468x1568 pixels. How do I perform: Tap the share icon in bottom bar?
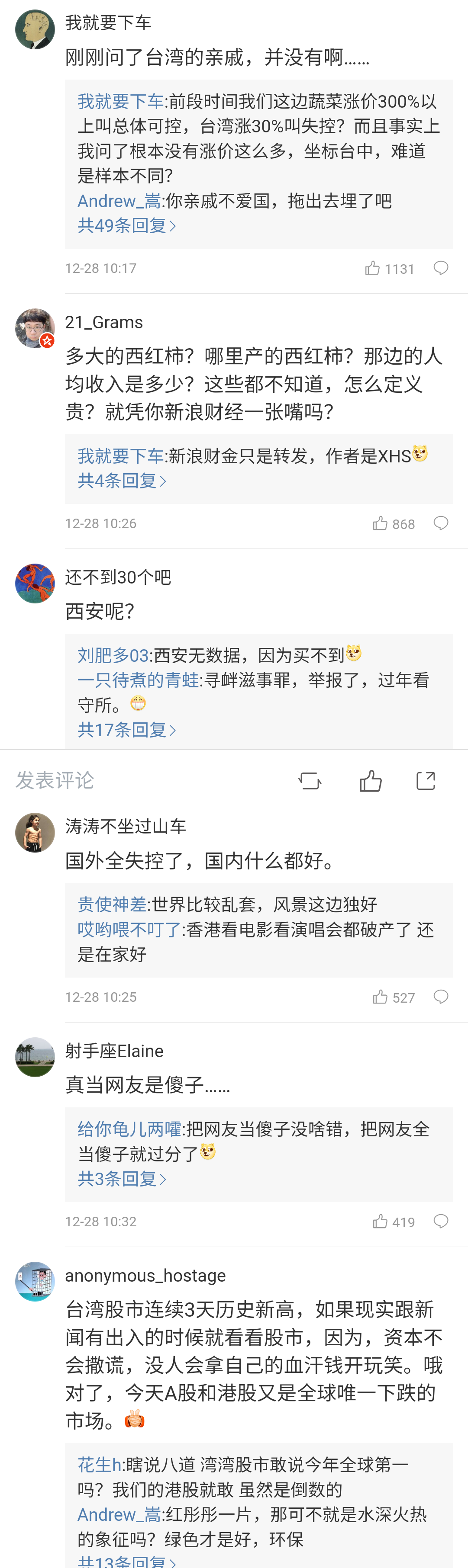tap(425, 780)
